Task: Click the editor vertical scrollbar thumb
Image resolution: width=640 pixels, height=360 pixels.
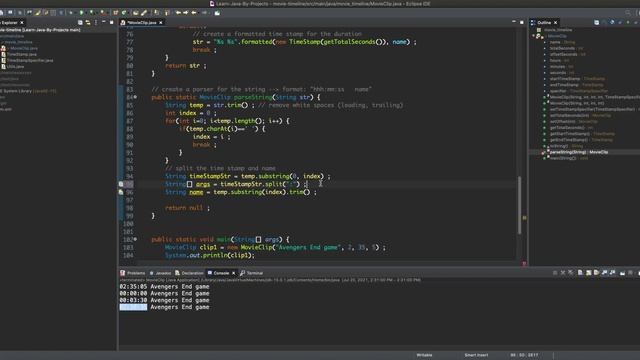Action: tap(520, 205)
